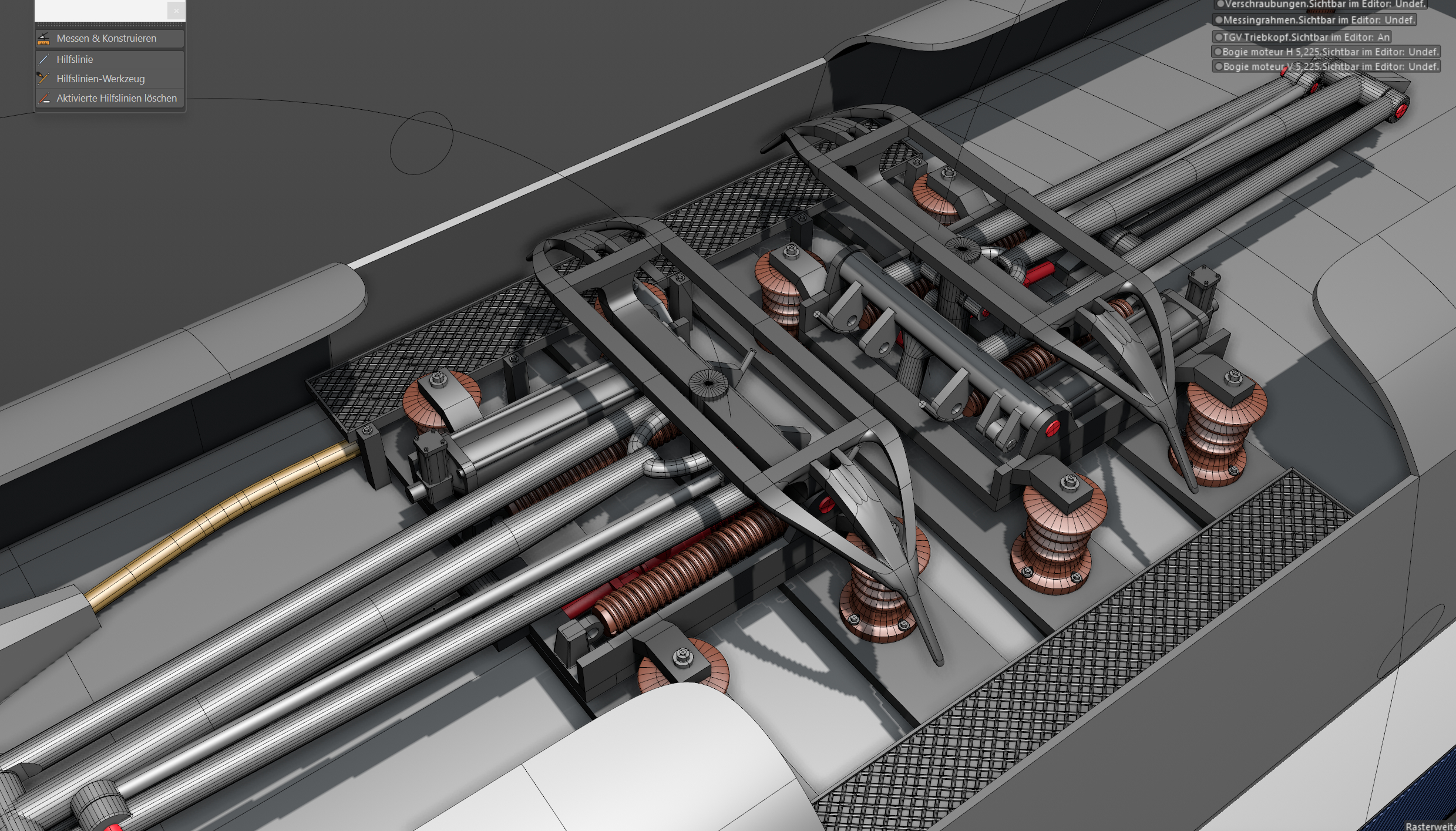The width and height of the screenshot is (1456, 831).
Task: Select the red cylinder pin under rear pantograph
Action: pyautogui.click(x=1038, y=273)
